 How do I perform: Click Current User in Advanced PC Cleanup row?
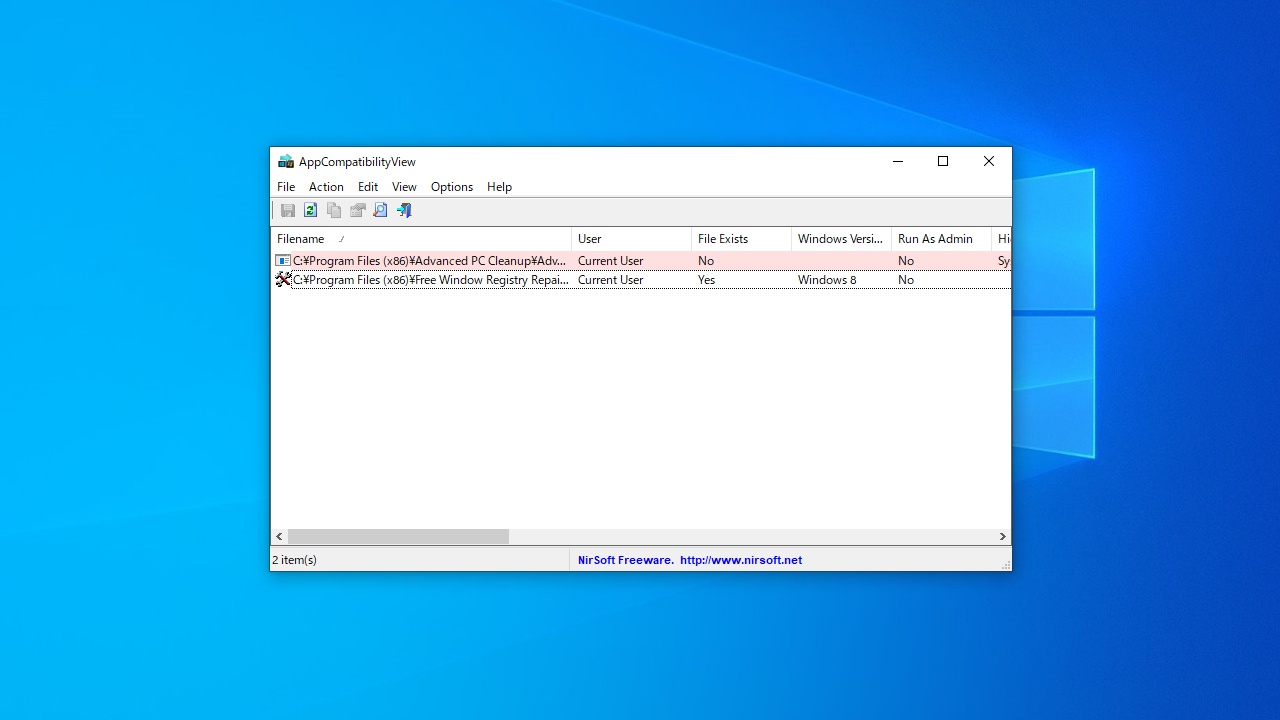610,261
